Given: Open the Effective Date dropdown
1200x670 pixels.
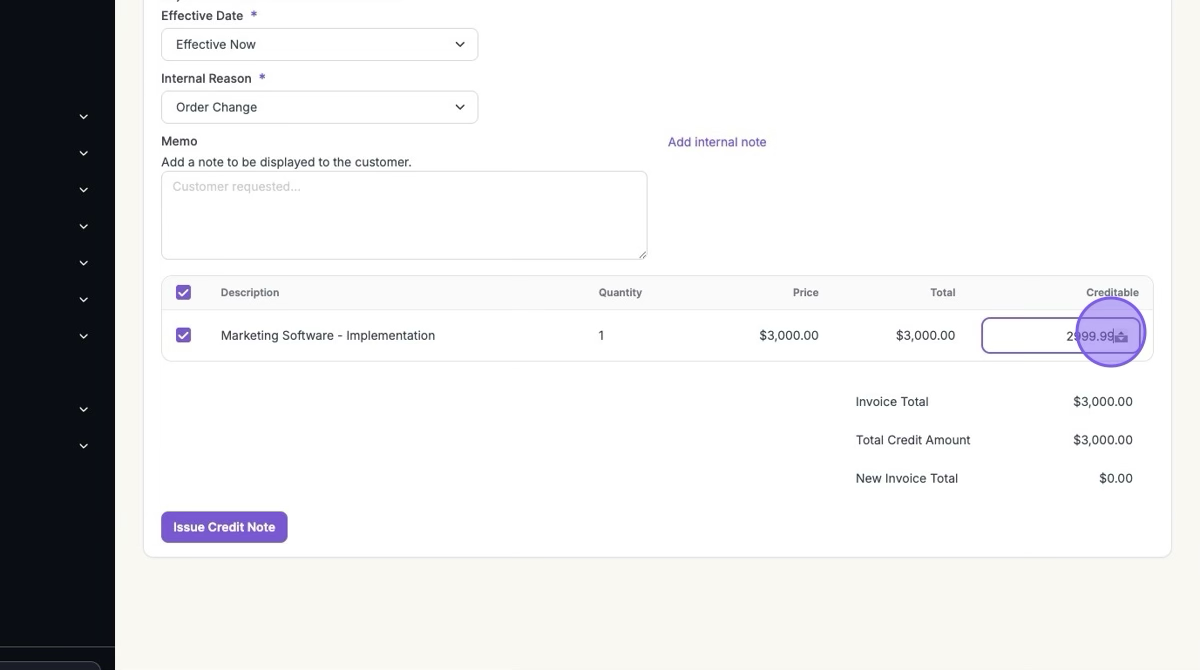Looking at the screenshot, I should (319, 44).
